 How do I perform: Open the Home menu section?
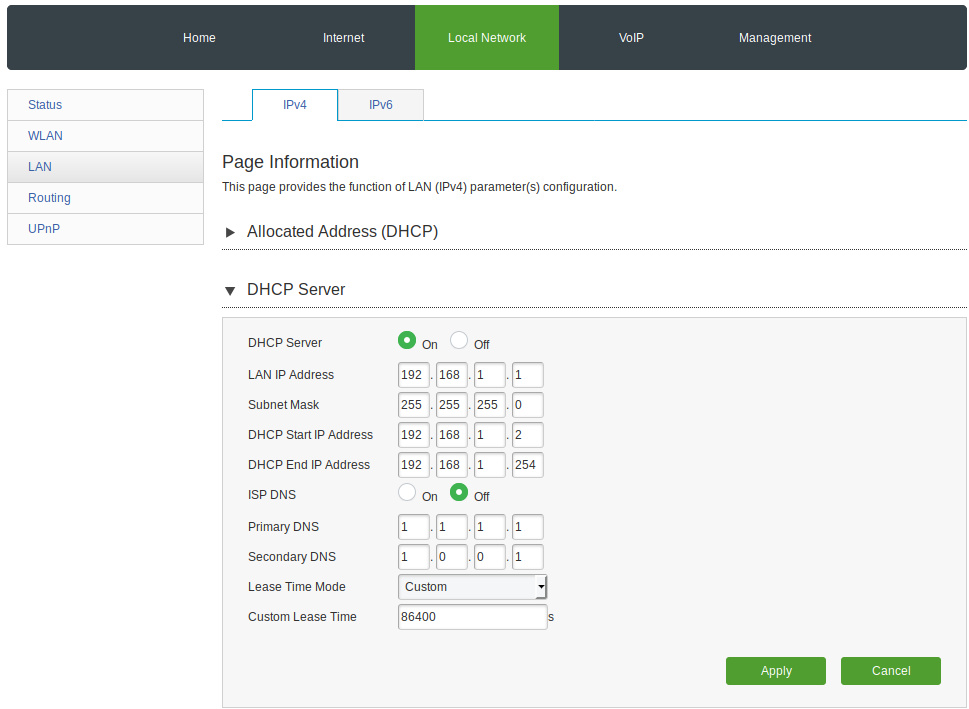198,37
